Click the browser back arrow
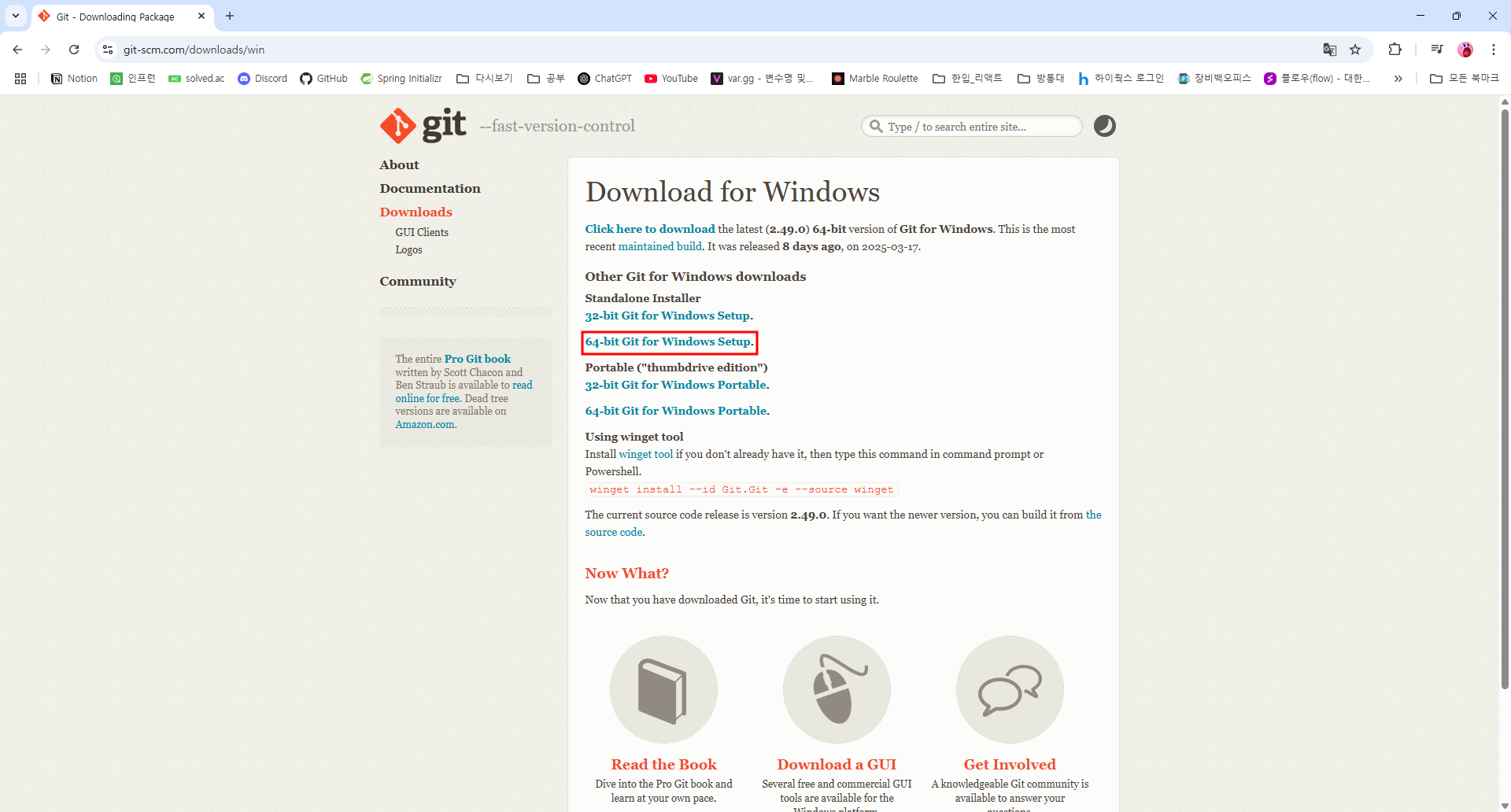The height and width of the screenshot is (812, 1511). [17, 50]
